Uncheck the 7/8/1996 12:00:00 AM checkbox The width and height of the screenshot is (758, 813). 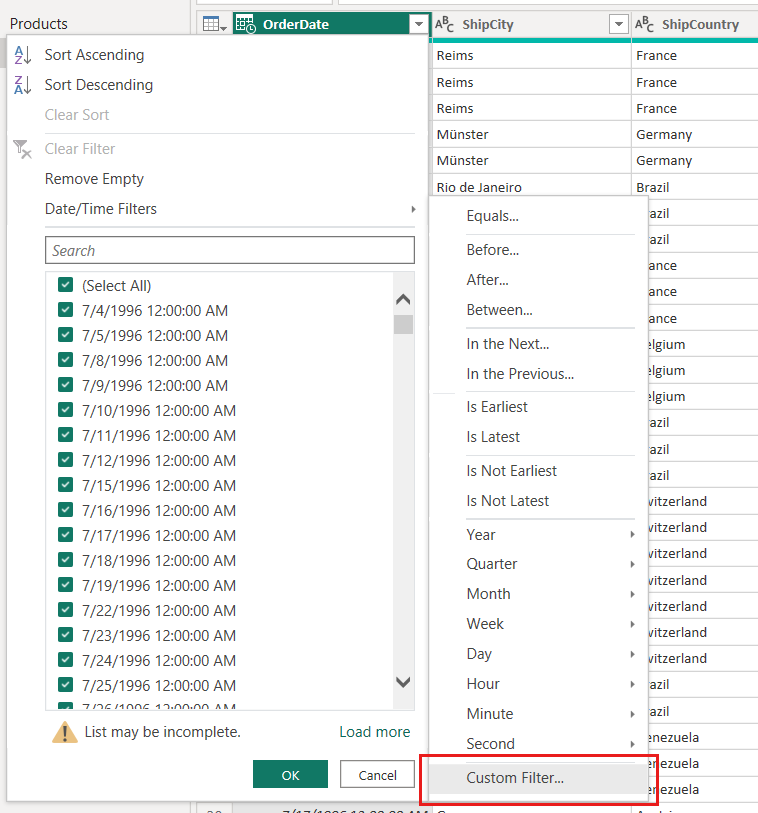[x=65, y=359]
